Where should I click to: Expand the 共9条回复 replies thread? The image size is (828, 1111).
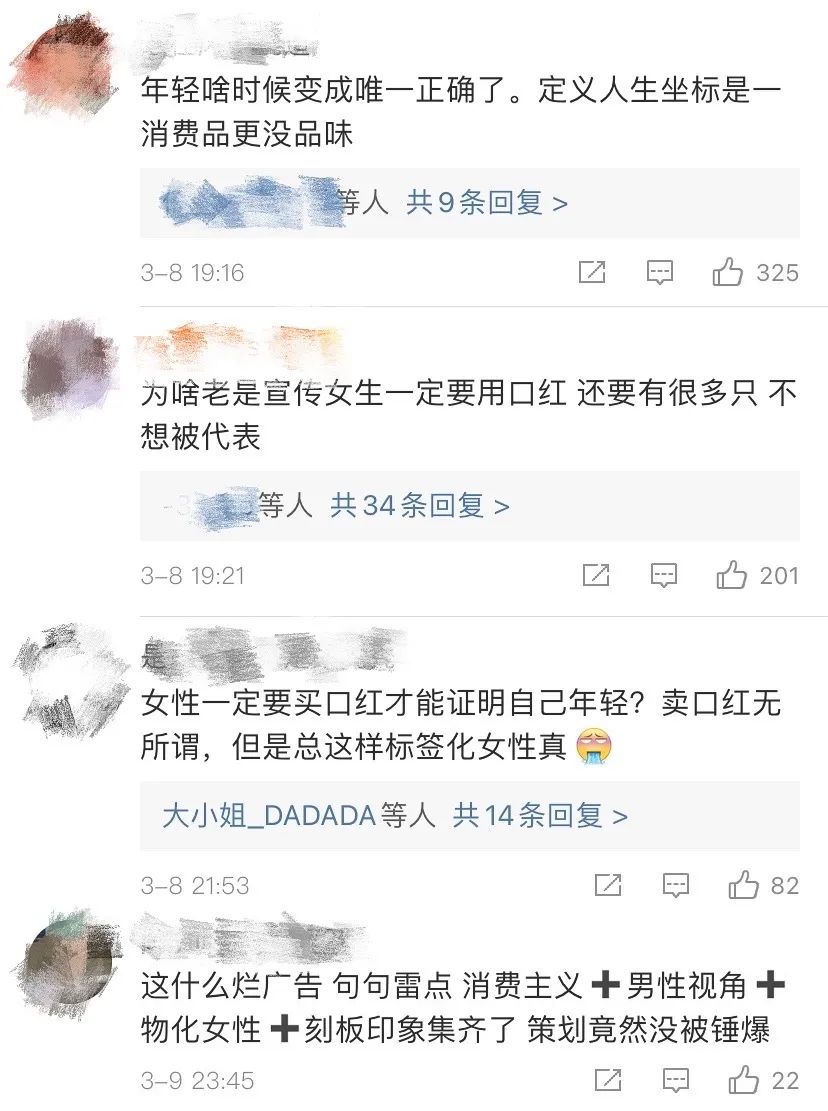point(487,203)
